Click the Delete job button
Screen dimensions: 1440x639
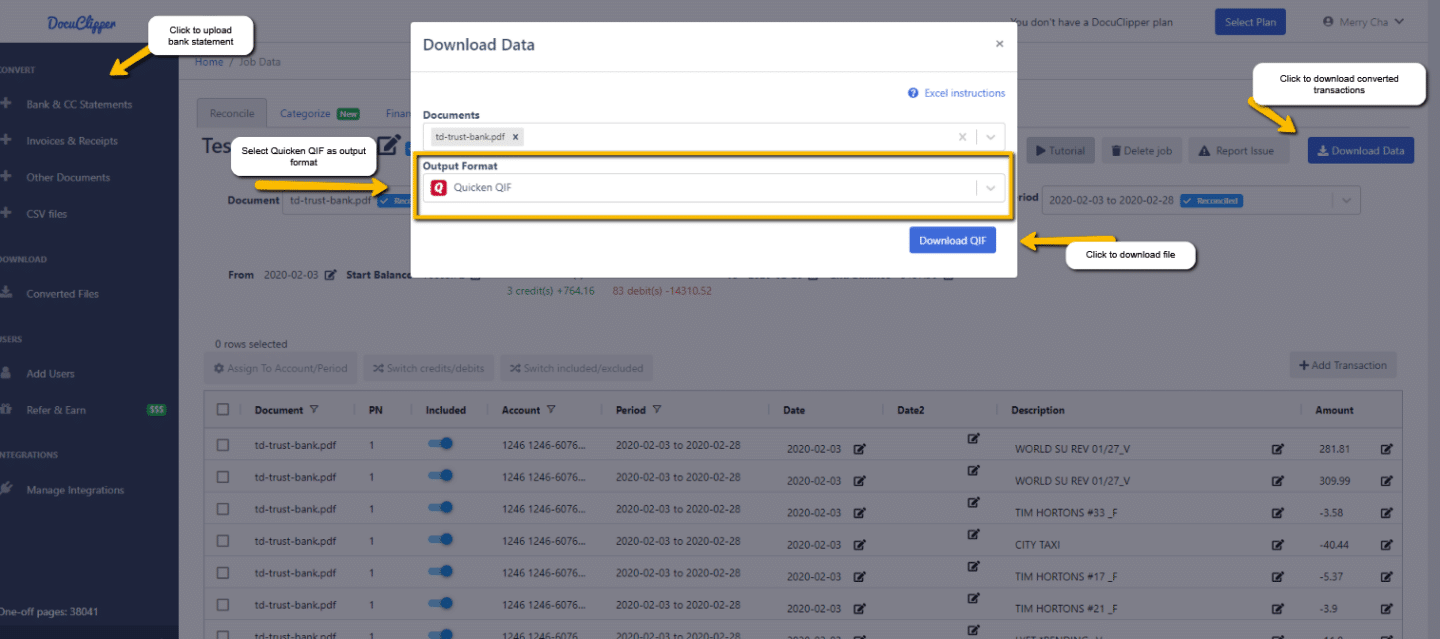(x=1142, y=151)
